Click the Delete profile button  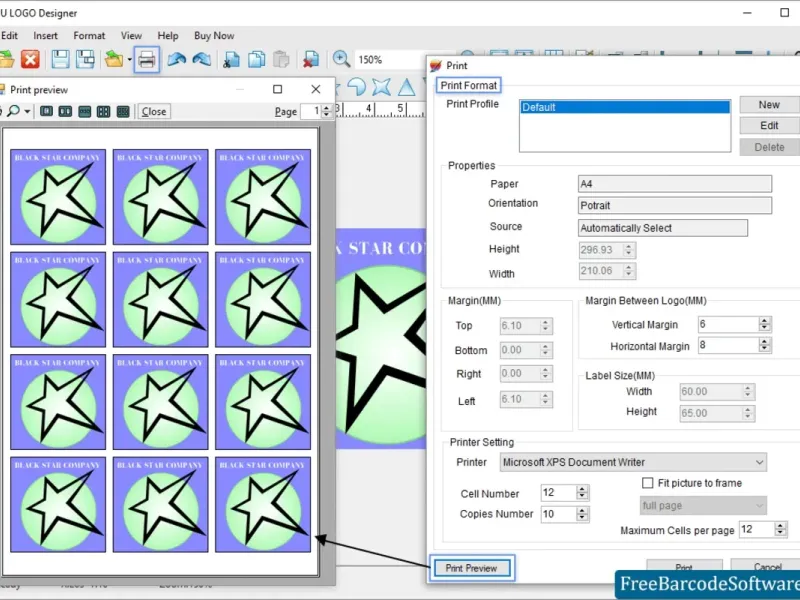pyautogui.click(x=769, y=147)
